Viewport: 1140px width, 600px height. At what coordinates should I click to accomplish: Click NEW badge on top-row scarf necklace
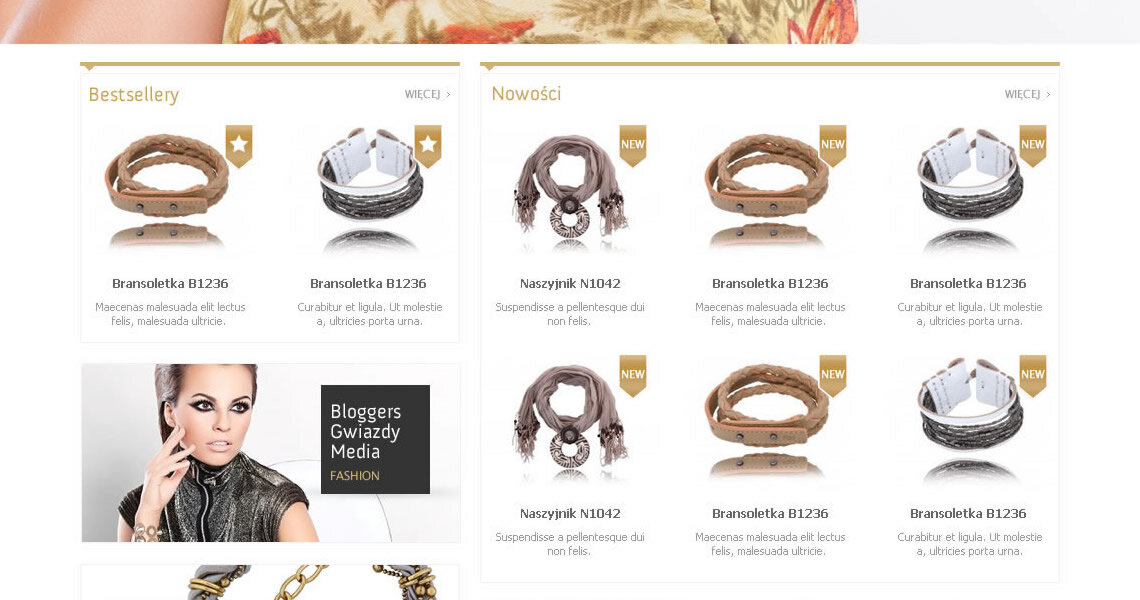point(633,145)
